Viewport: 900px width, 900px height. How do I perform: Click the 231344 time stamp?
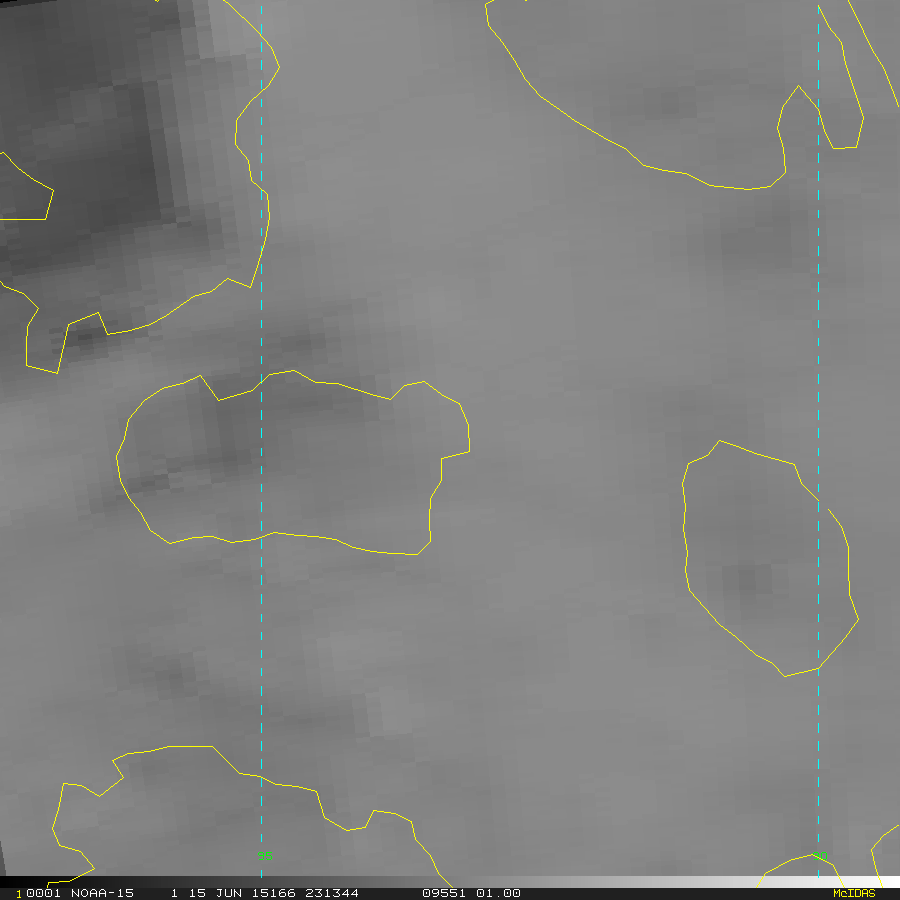[332, 893]
